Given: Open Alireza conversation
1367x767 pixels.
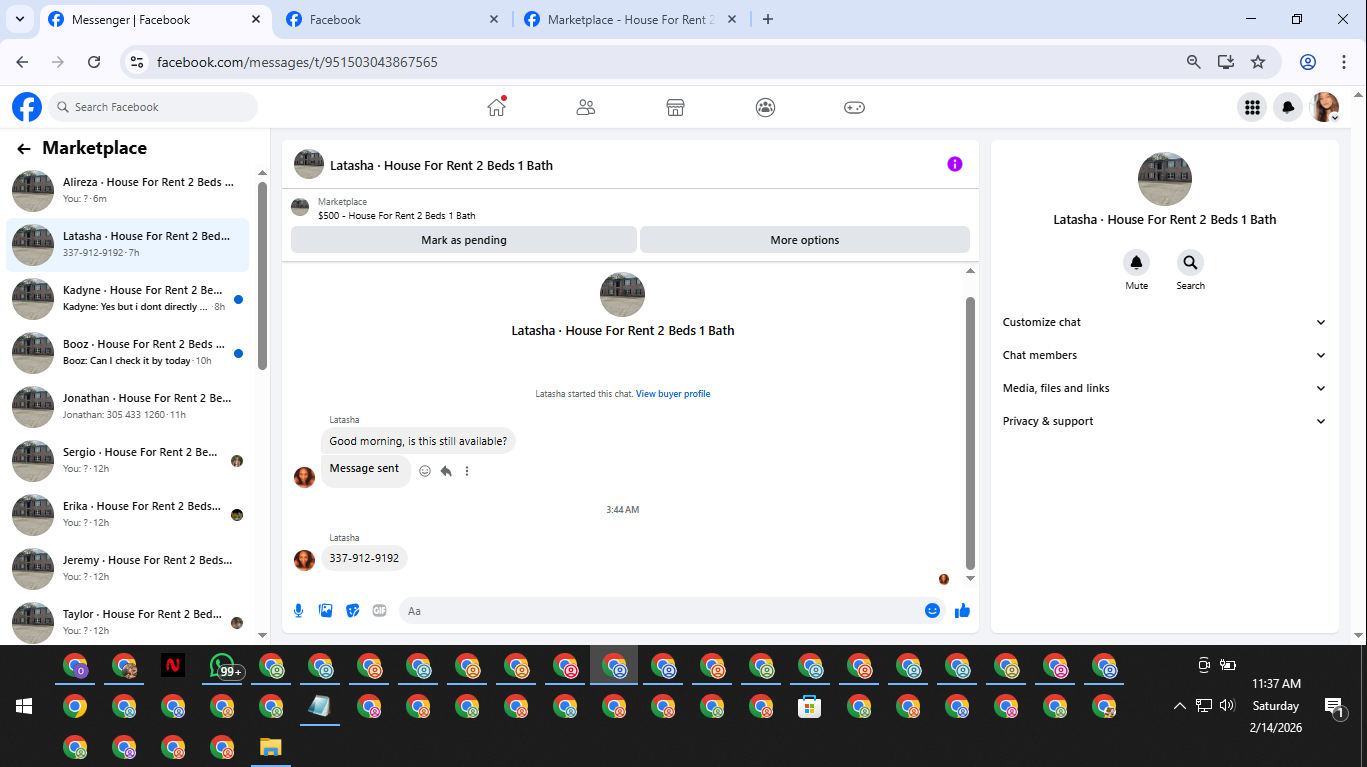Looking at the screenshot, I should click(x=127, y=190).
